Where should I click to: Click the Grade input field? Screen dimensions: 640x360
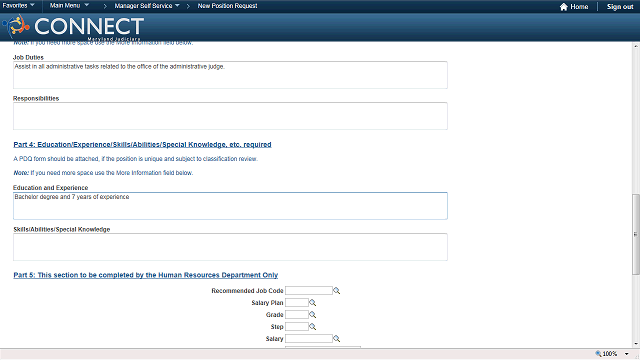click(x=297, y=315)
